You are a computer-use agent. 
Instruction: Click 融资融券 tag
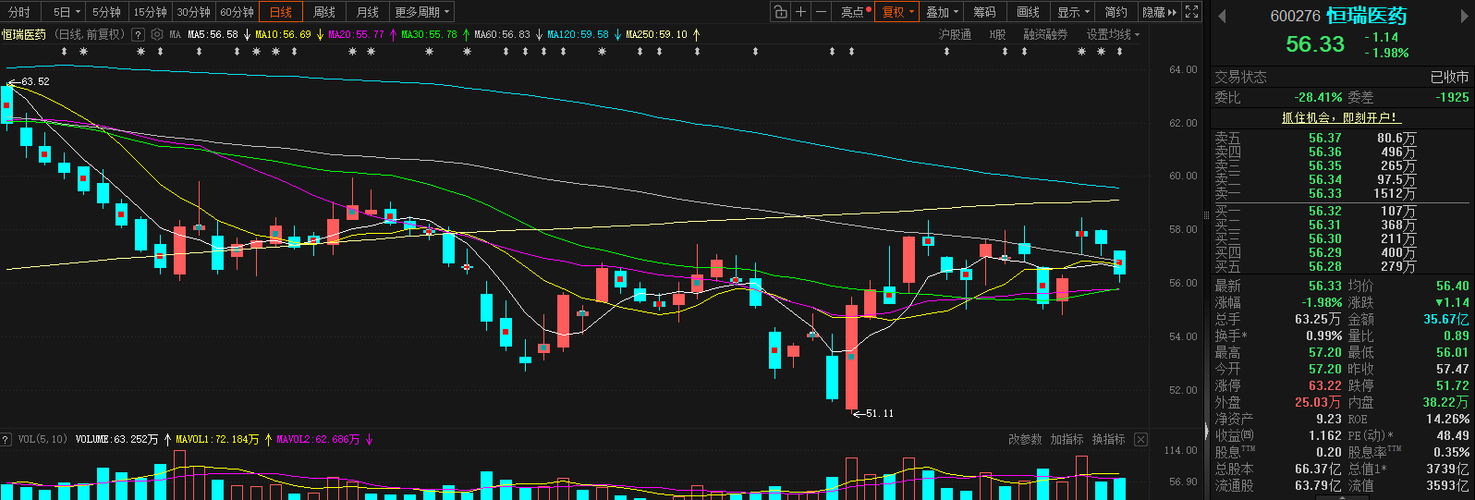(1045, 34)
